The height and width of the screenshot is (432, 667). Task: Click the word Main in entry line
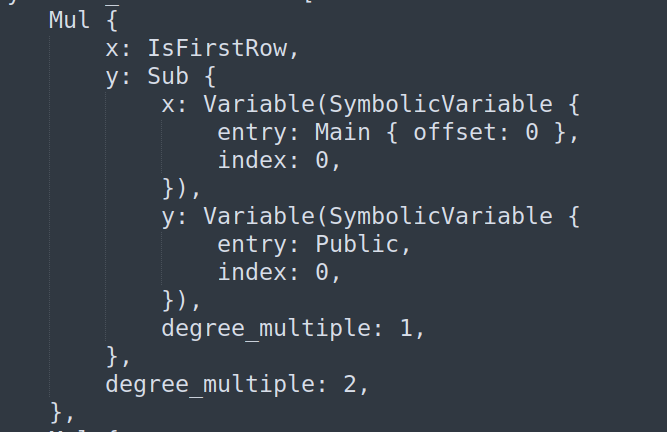click(x=342, y=132)
